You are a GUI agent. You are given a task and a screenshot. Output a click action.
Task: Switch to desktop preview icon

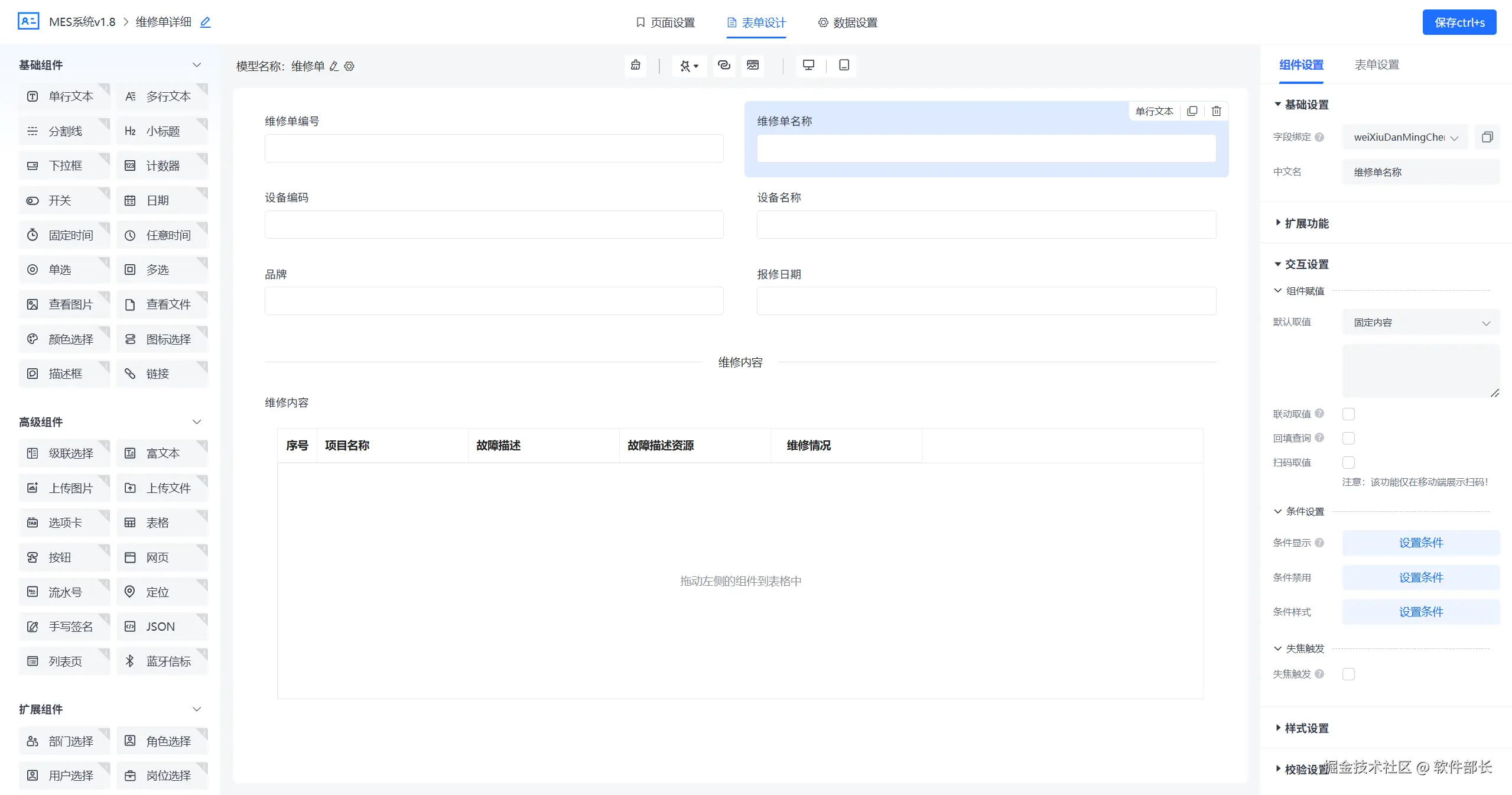[x=808, y=65]
